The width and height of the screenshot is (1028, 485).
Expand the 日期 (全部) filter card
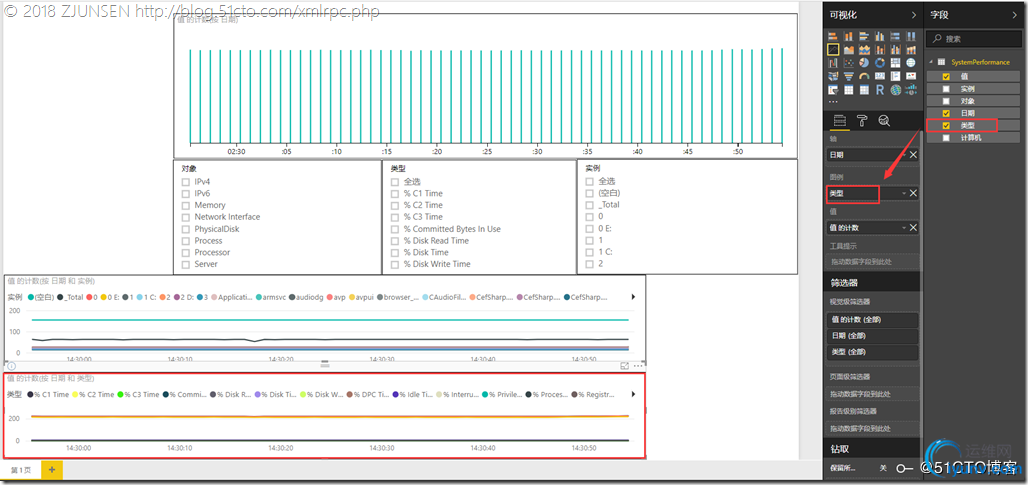872,336
